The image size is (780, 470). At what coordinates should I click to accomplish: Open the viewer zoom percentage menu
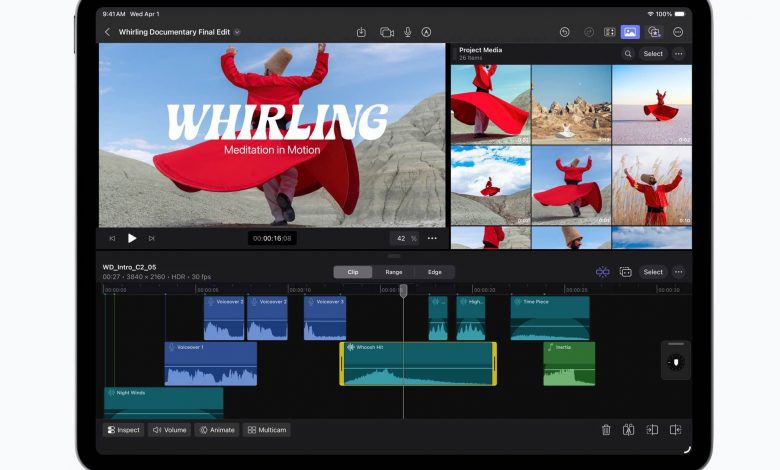404,238
